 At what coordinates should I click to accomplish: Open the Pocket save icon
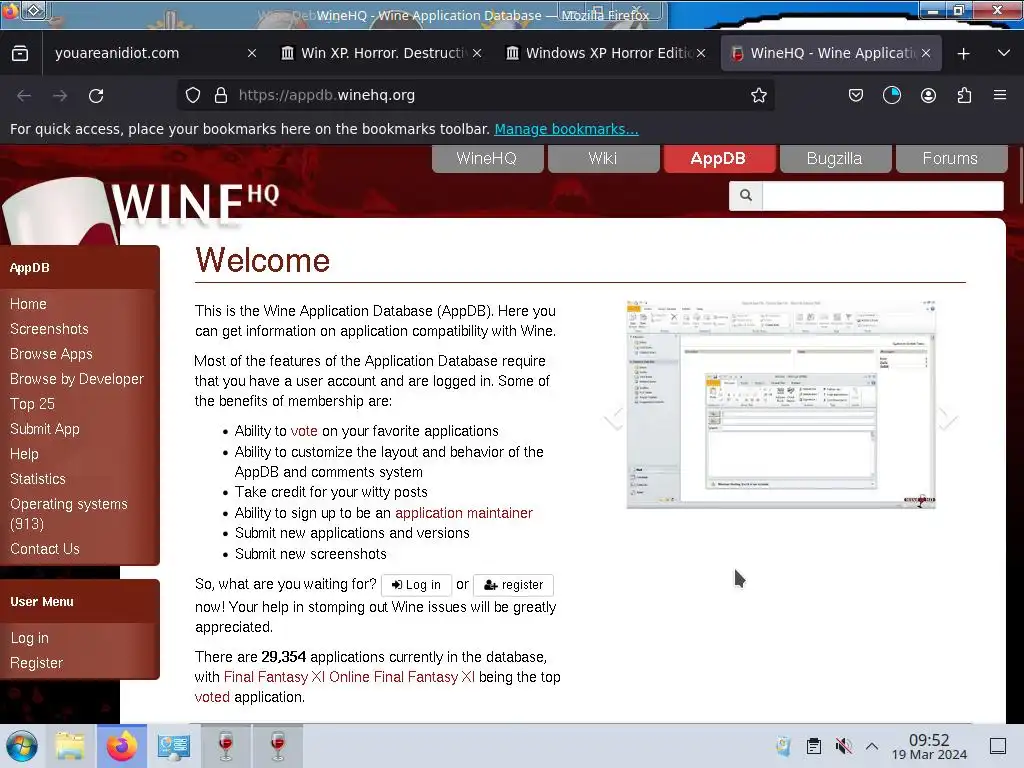(x=856, y=95)
